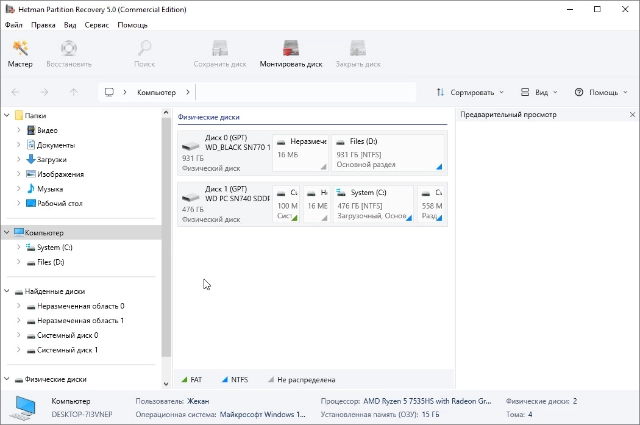Select the Загрузки folder icon
Viewport: 640px width, 425px height.
point(31,160)
